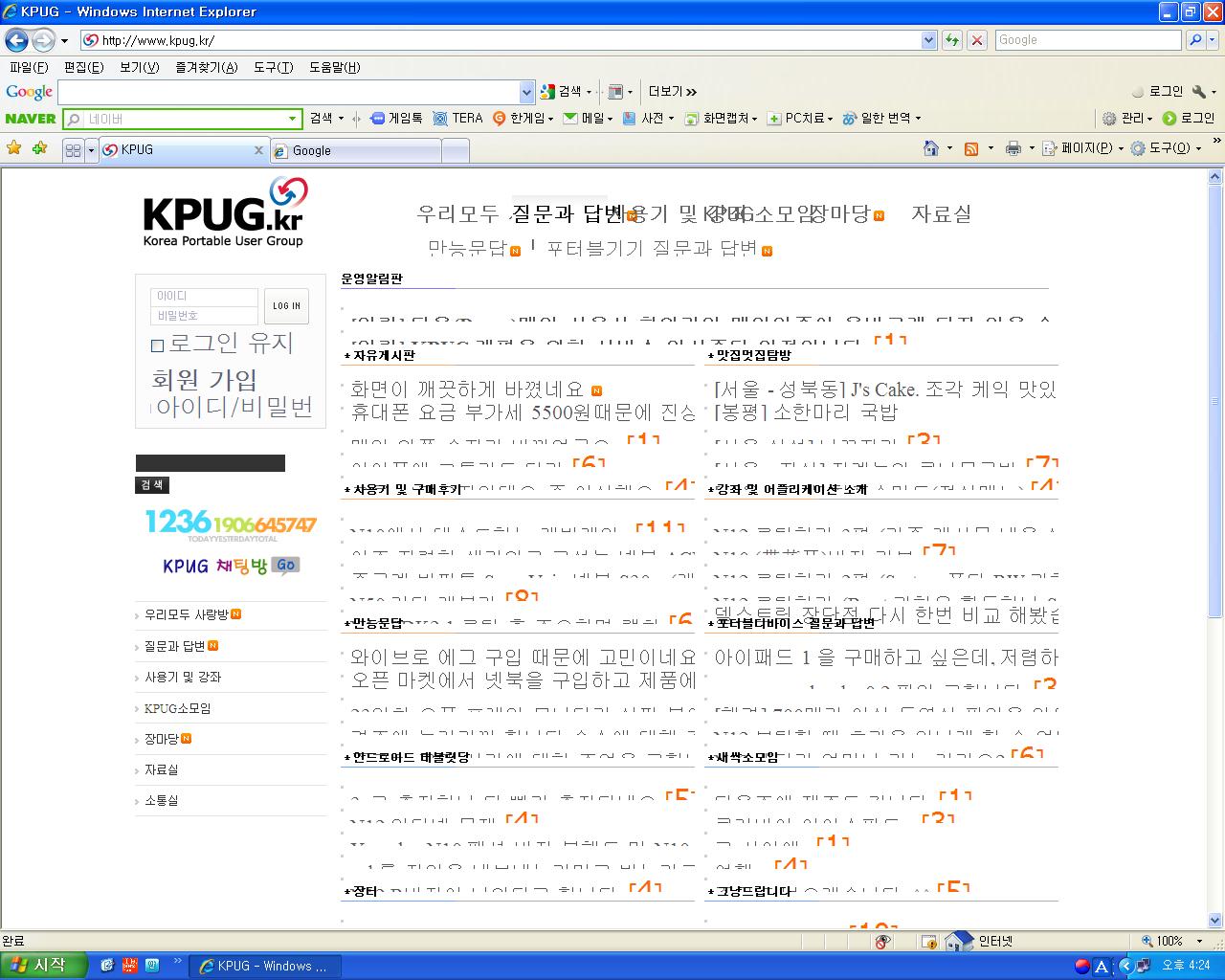Click the Google logo in Google Toolbar
Screen dimensions: 1225x980
coord(29,92)
